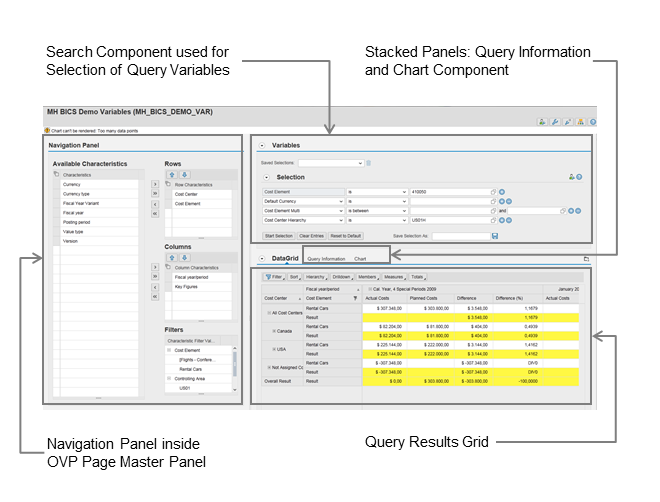Open the Saved Selections dropdown
The height and width of the screenshot is (502, 660).
point(360,163)
